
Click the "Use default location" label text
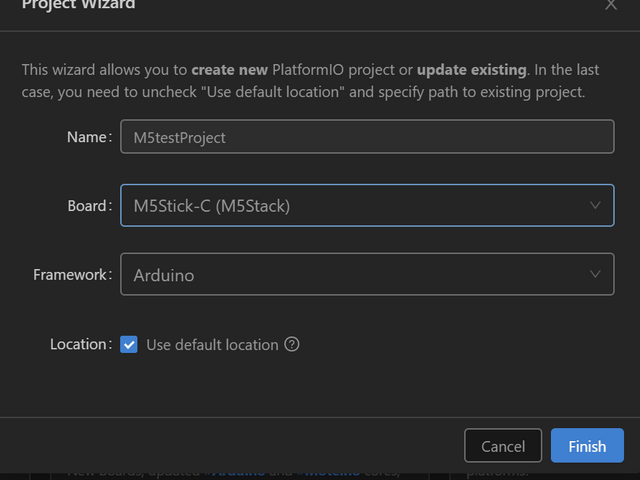click(x=212, y=344)
